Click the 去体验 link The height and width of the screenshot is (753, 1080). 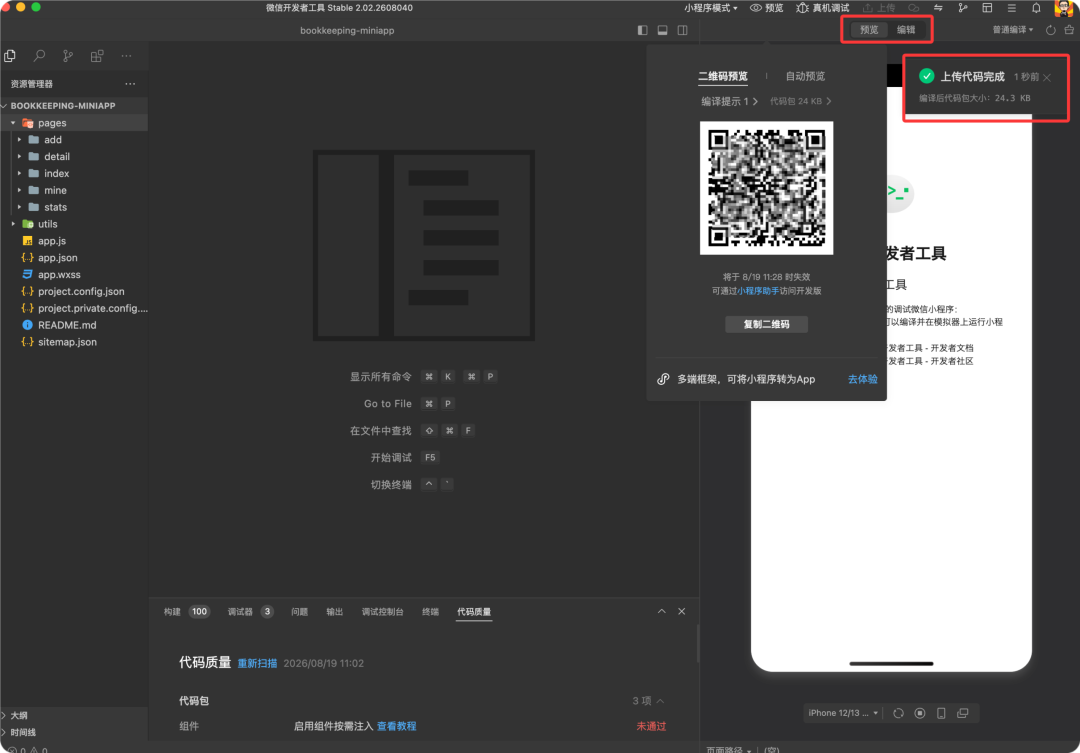862,379
